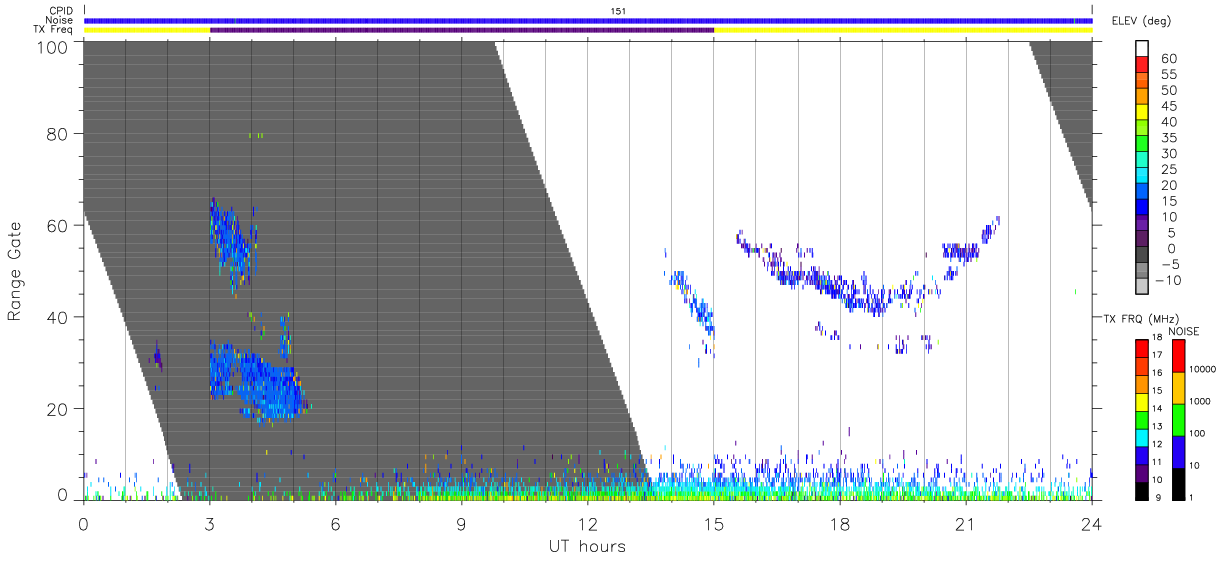
Task: Click the "40" tick on the Range Gate axis
Action: [58, 317]
